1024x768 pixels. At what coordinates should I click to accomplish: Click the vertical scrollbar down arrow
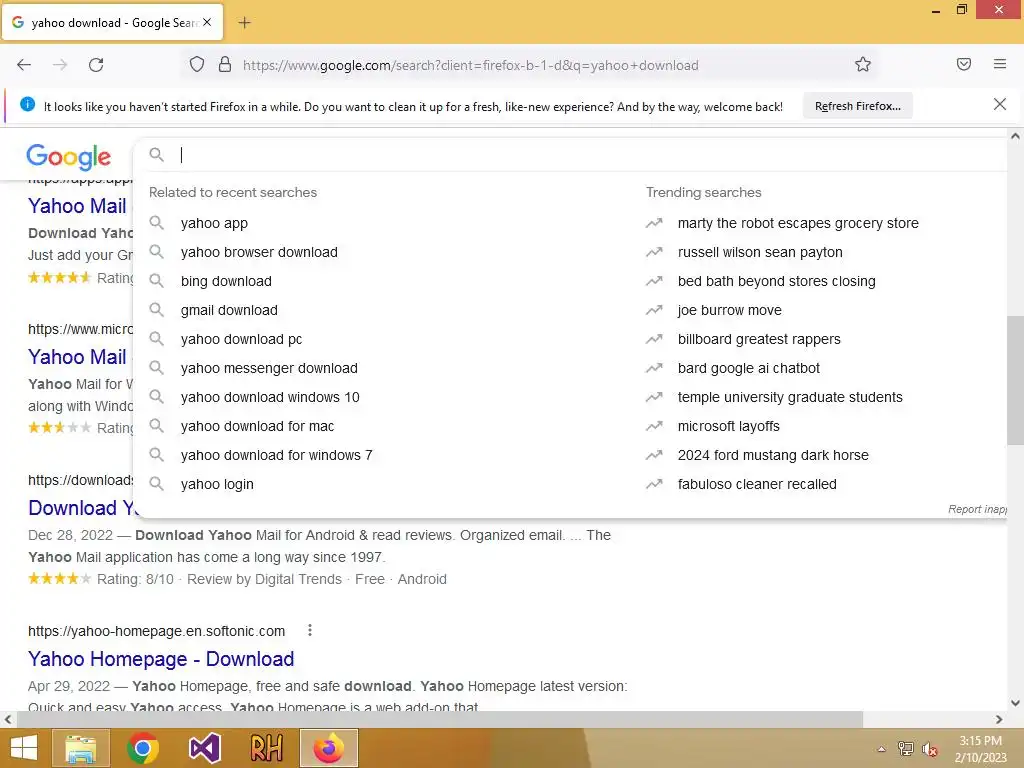pos(1015,703)
